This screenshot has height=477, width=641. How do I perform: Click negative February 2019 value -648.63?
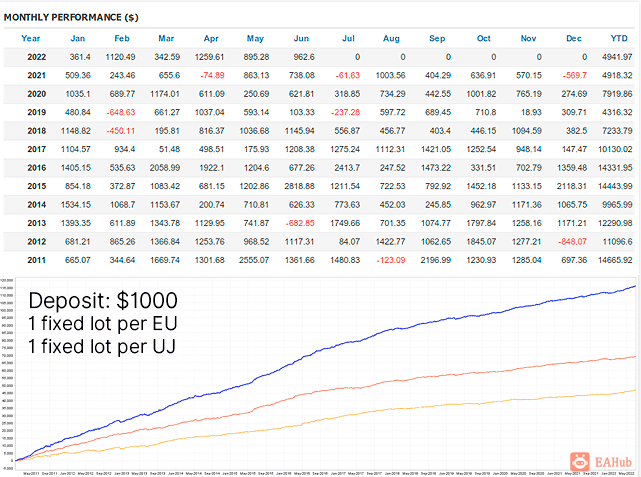tap(121, 112)
